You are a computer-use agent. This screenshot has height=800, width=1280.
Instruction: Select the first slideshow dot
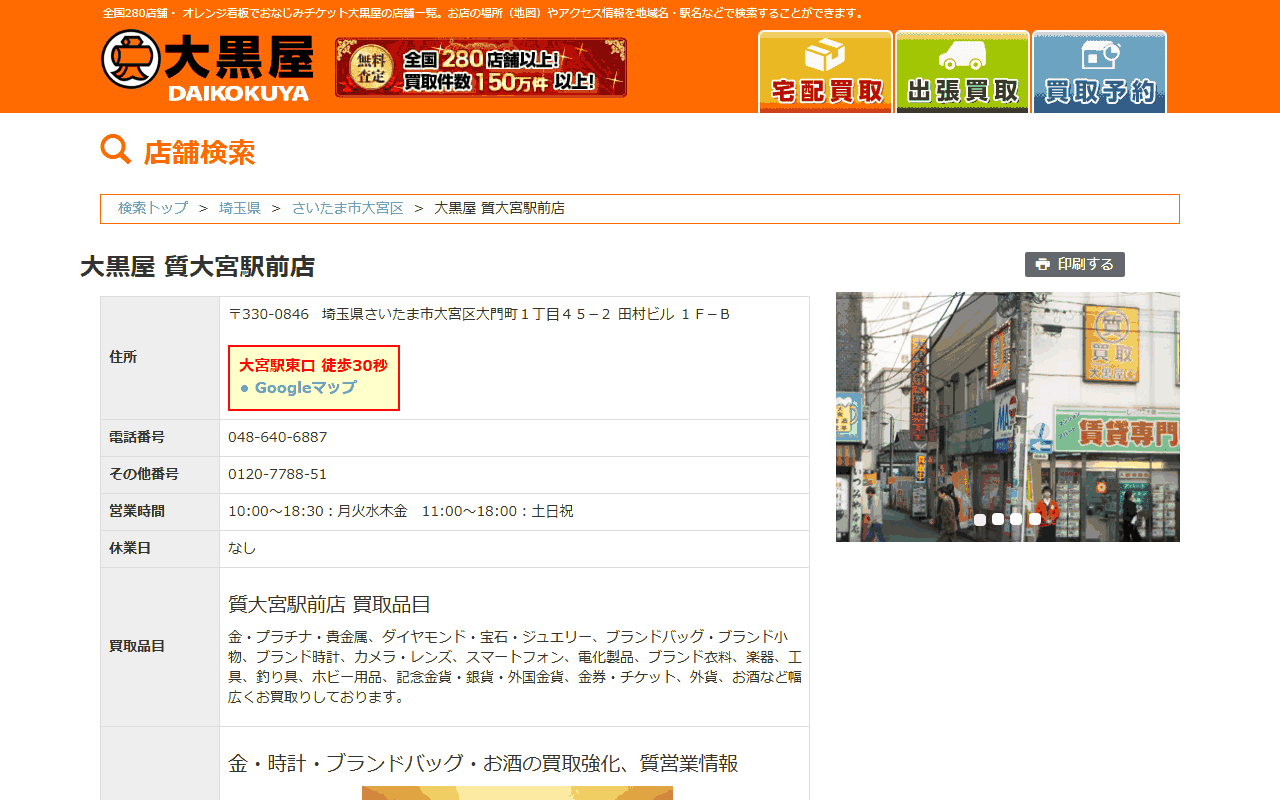click(980, 519)
